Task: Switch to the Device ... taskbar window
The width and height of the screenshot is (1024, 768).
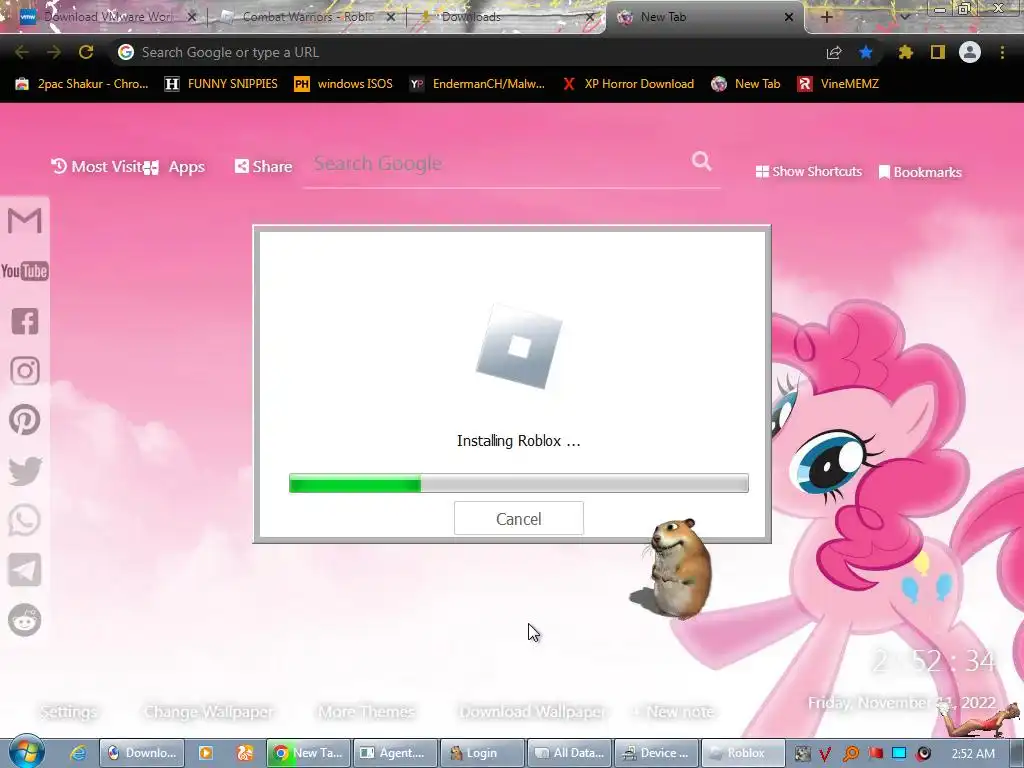Action: tap(656, 753)
